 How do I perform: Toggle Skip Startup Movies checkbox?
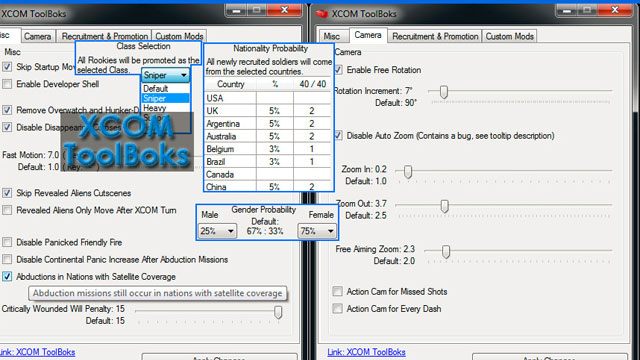point(7,67)
